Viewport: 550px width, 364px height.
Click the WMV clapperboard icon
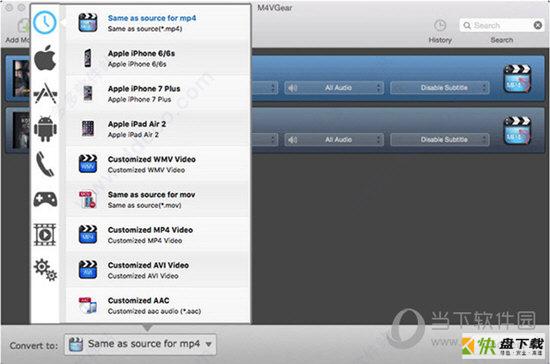tap(88, 164)
